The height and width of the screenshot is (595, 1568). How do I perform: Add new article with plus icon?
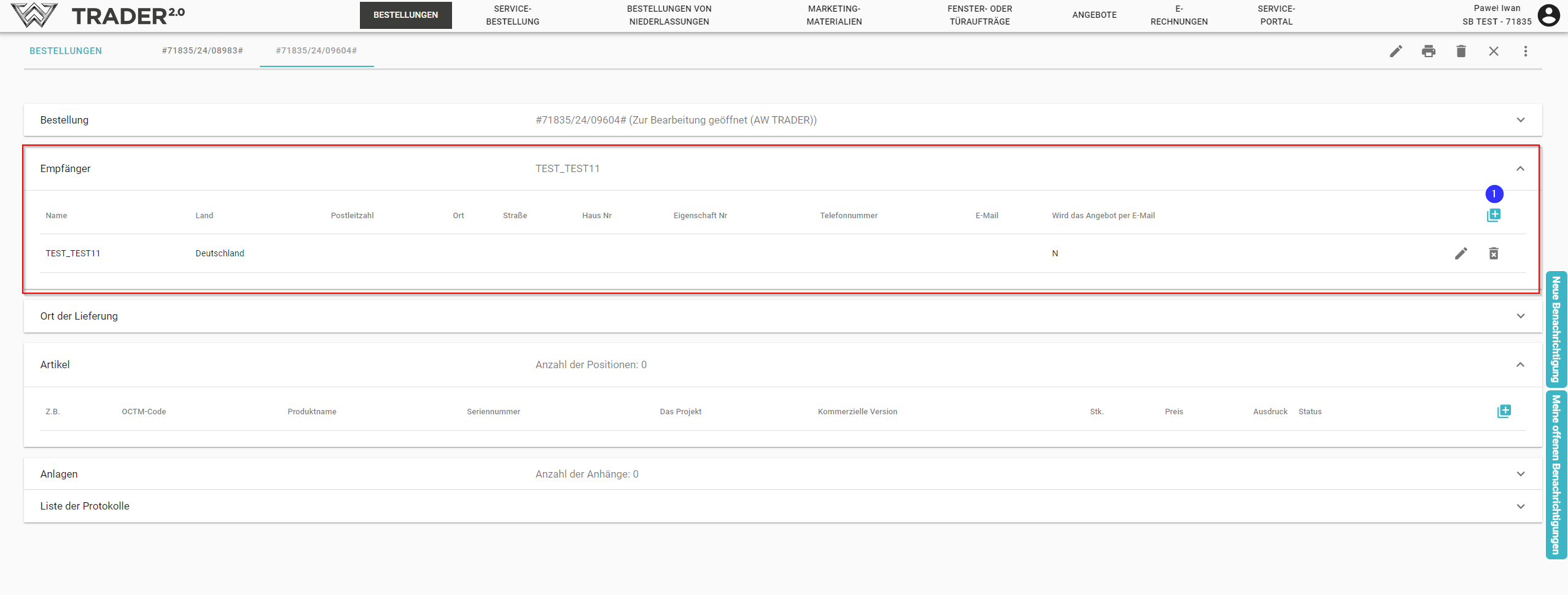coord(1503,411)
